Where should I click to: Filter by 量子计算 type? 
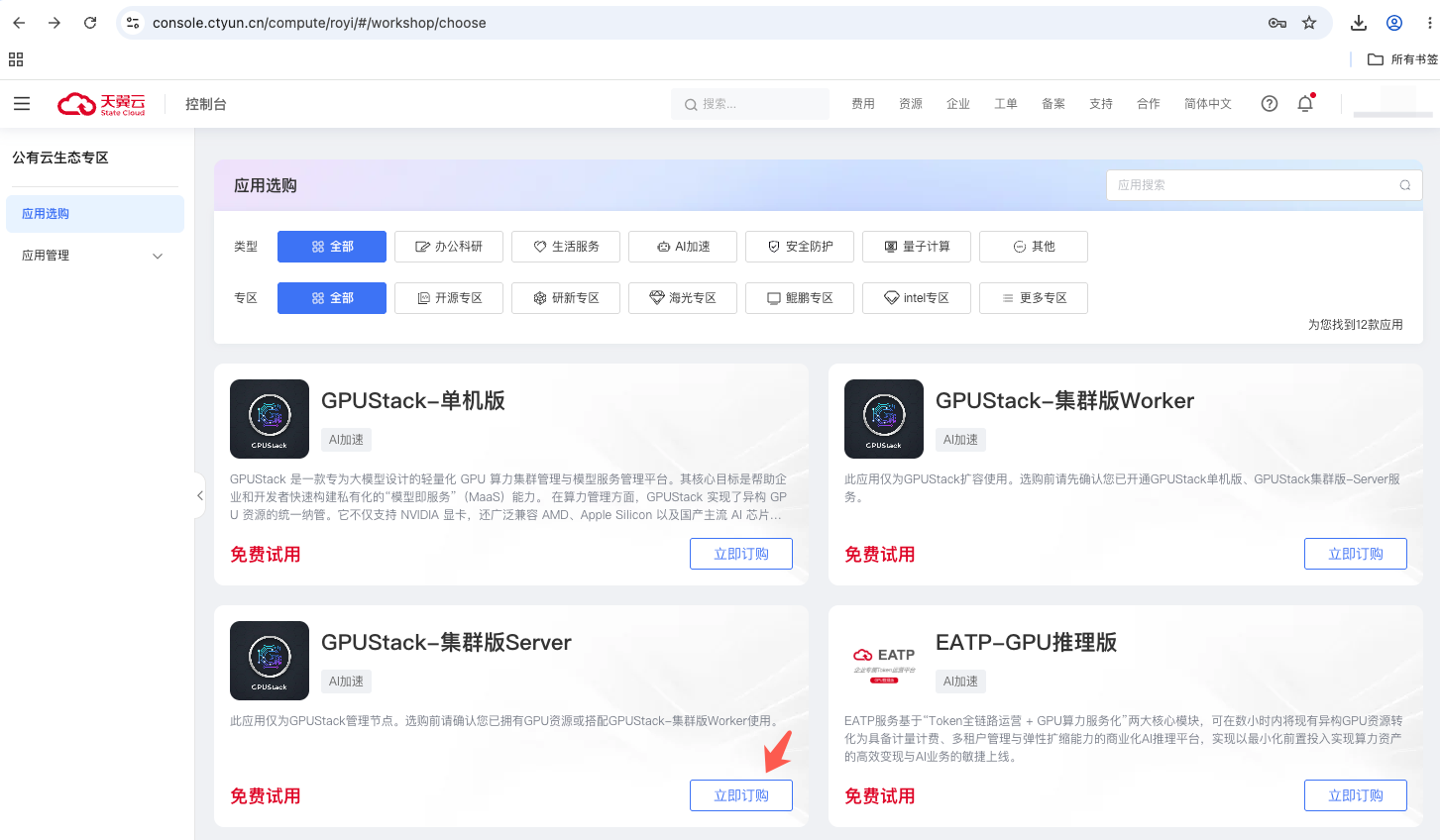coord(917,247)
